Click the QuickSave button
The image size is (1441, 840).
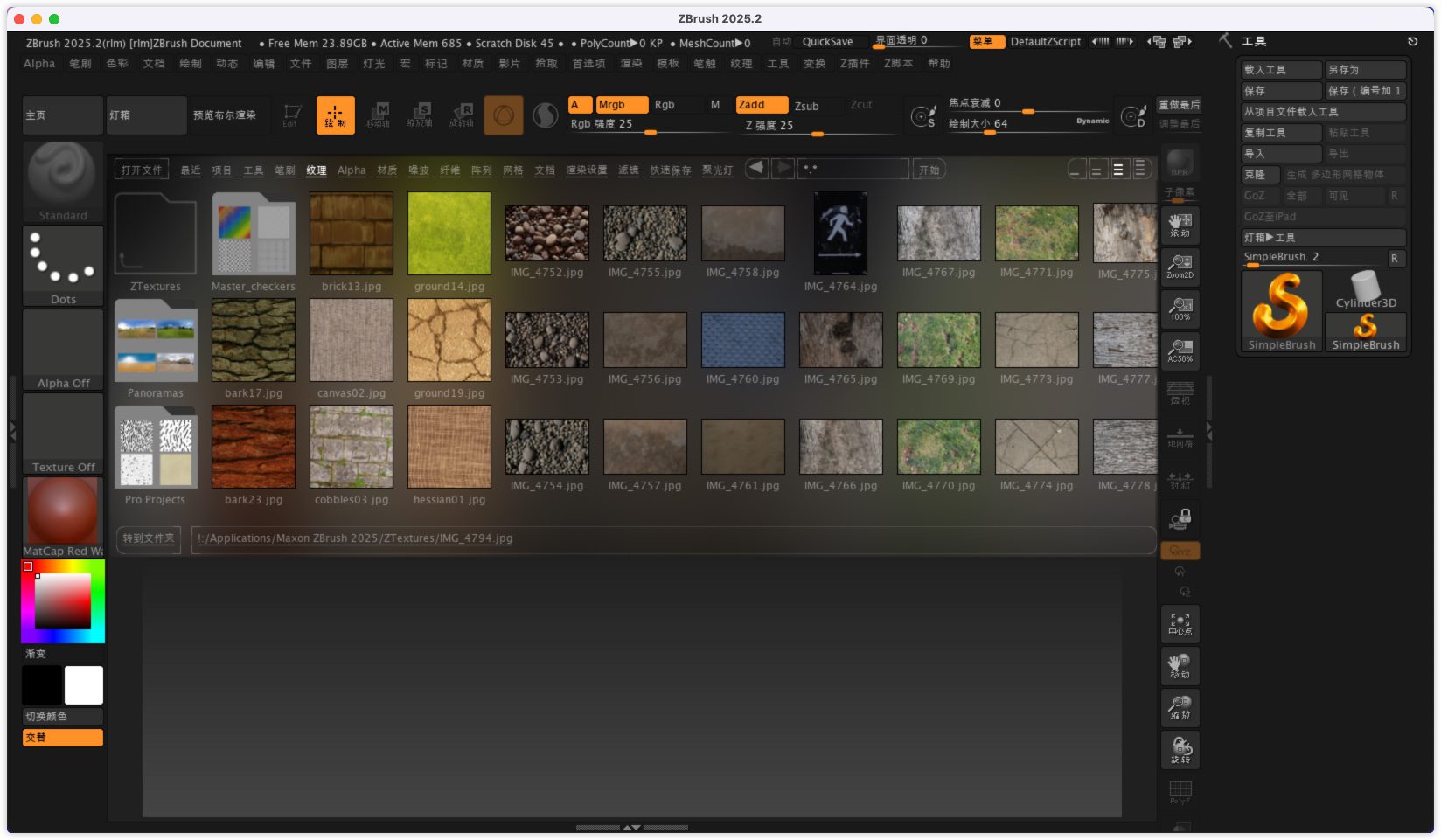827,42
